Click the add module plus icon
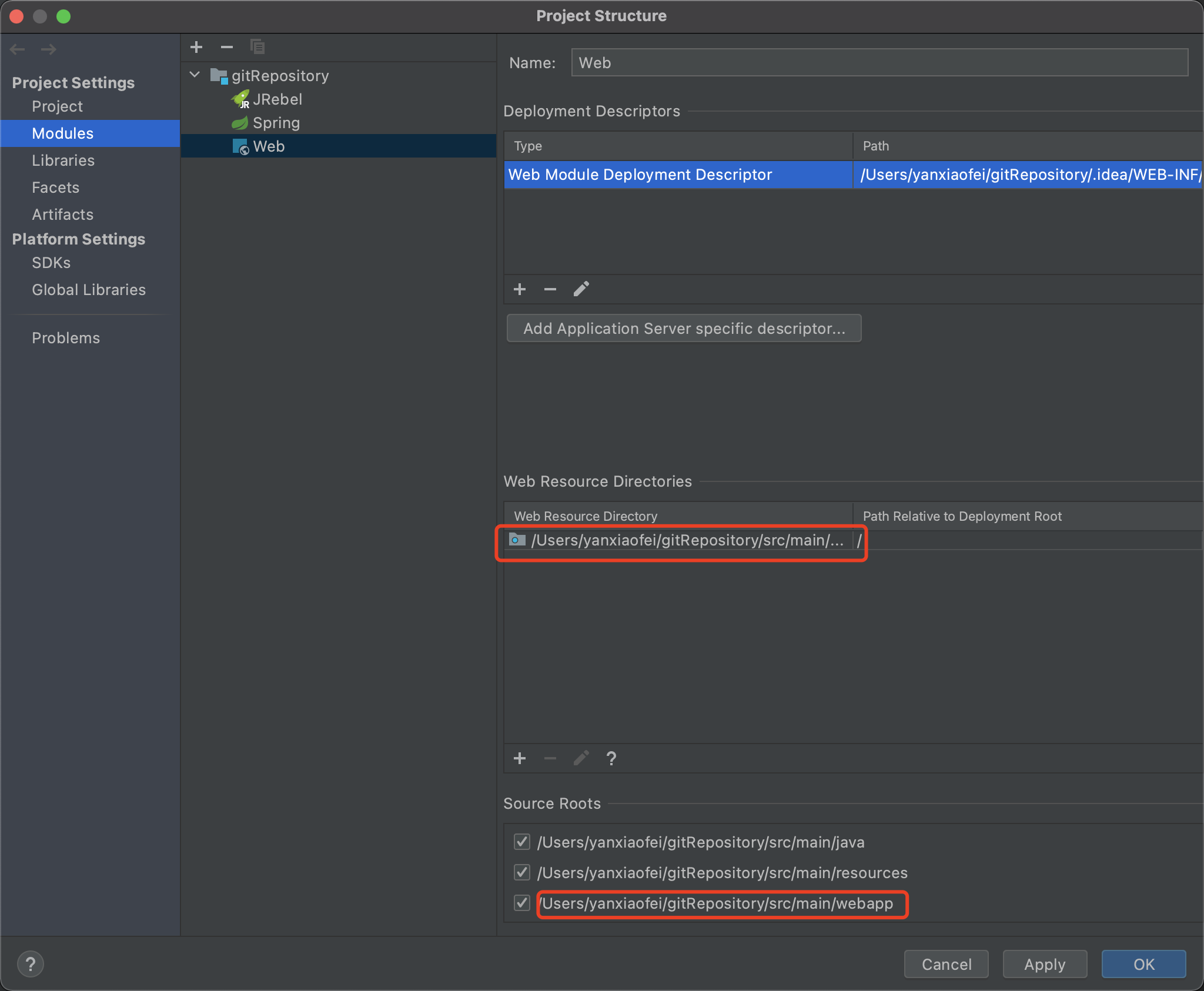Screen dimensions: 1204x991 pos(196,47)
